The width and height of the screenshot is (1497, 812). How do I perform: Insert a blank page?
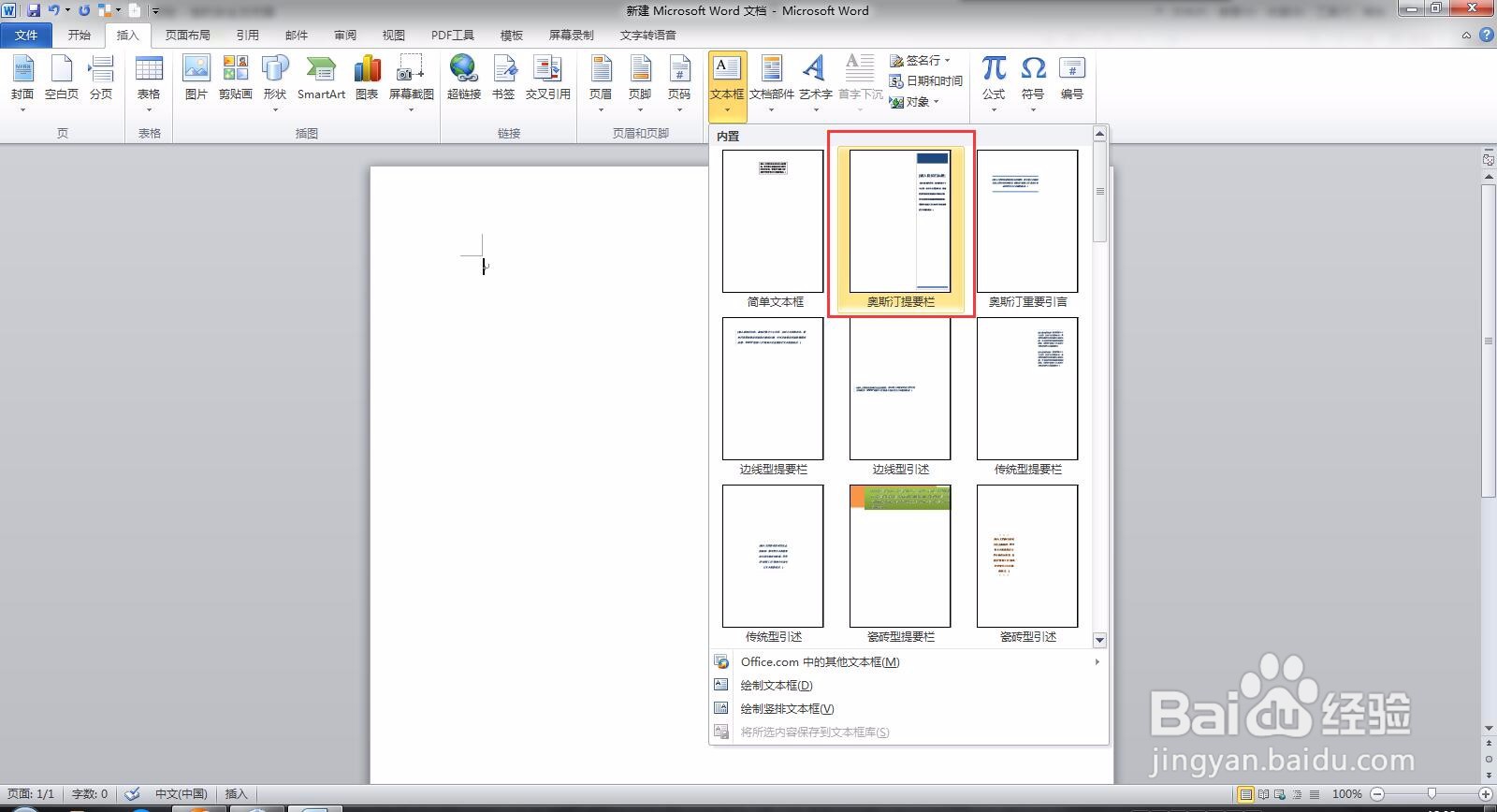62,79
